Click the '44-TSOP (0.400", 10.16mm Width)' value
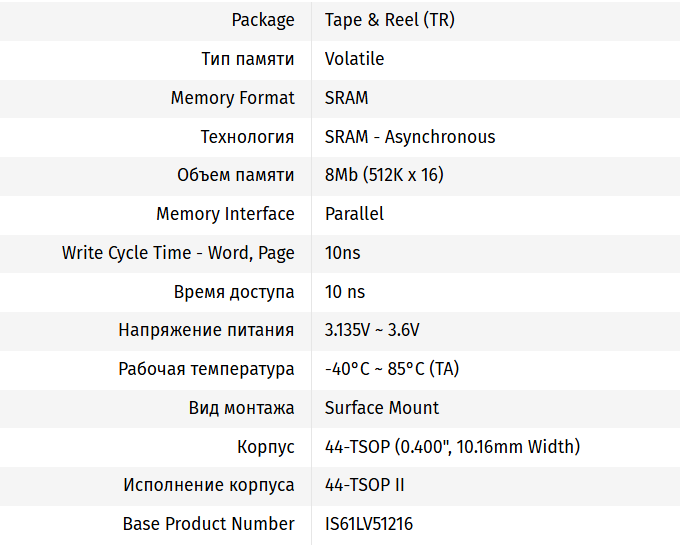 pos(452,447)
